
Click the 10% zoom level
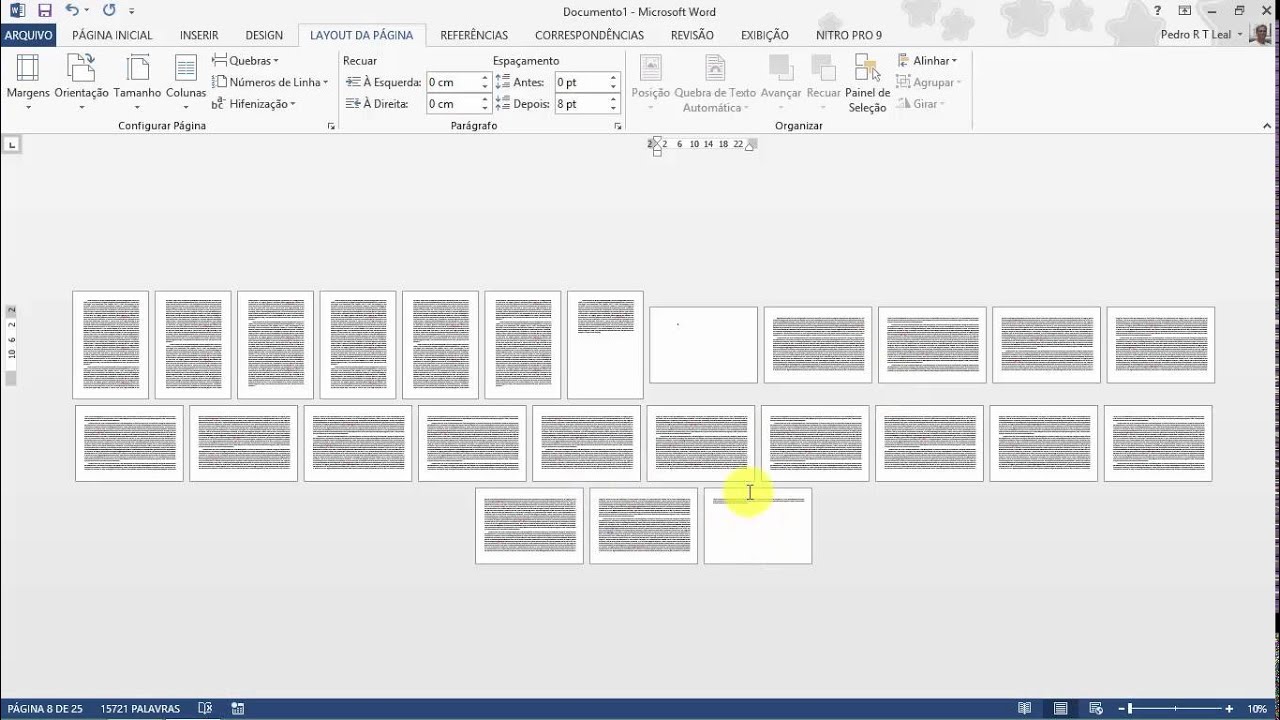point(1256,709)
